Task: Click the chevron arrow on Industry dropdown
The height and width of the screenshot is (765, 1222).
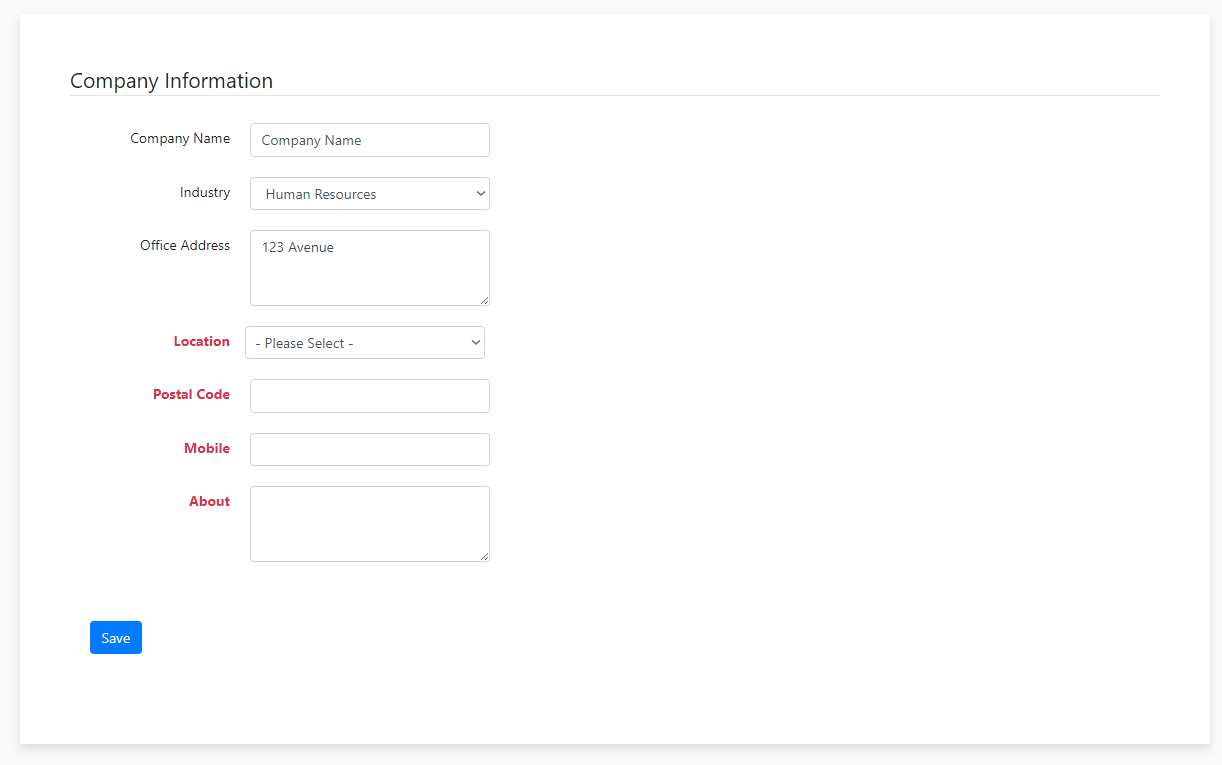Action: pyautogui.click(x=481, y=194)
